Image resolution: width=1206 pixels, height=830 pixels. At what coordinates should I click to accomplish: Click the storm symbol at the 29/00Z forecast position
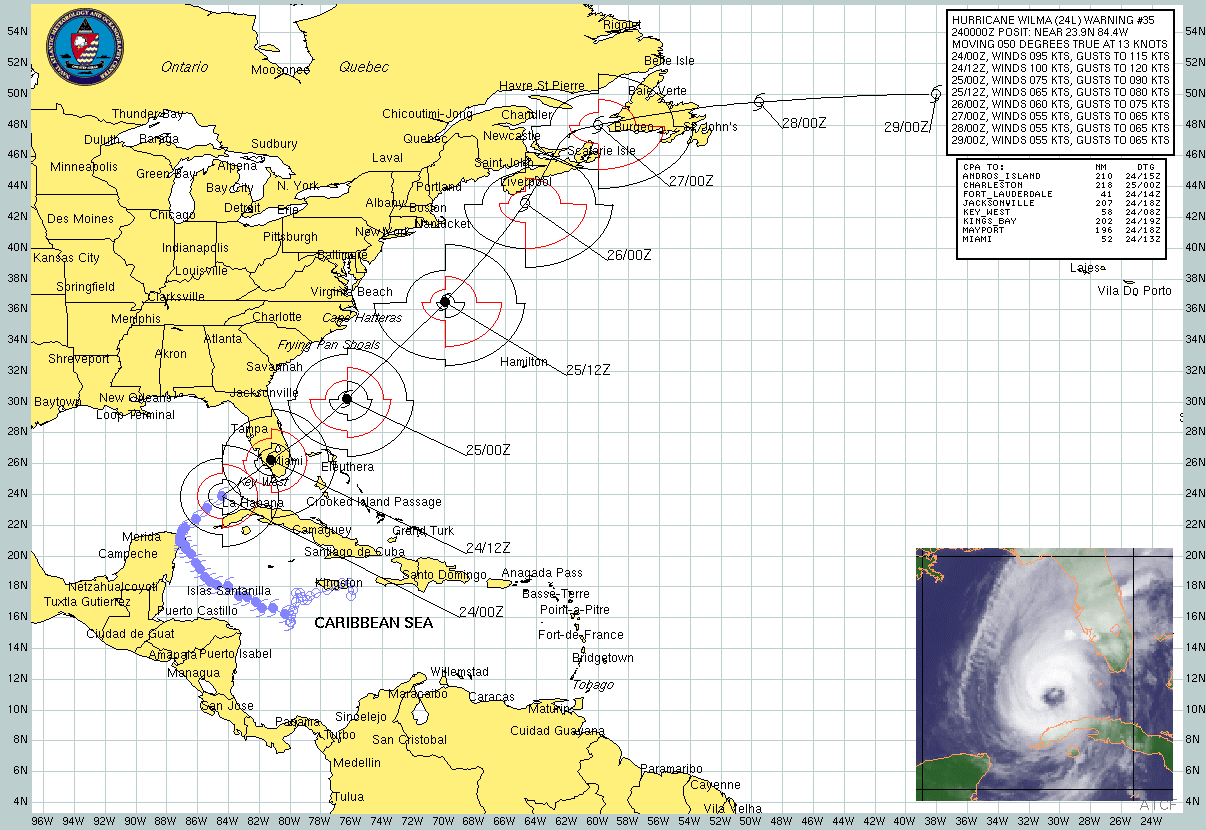(x=936, y=94)
